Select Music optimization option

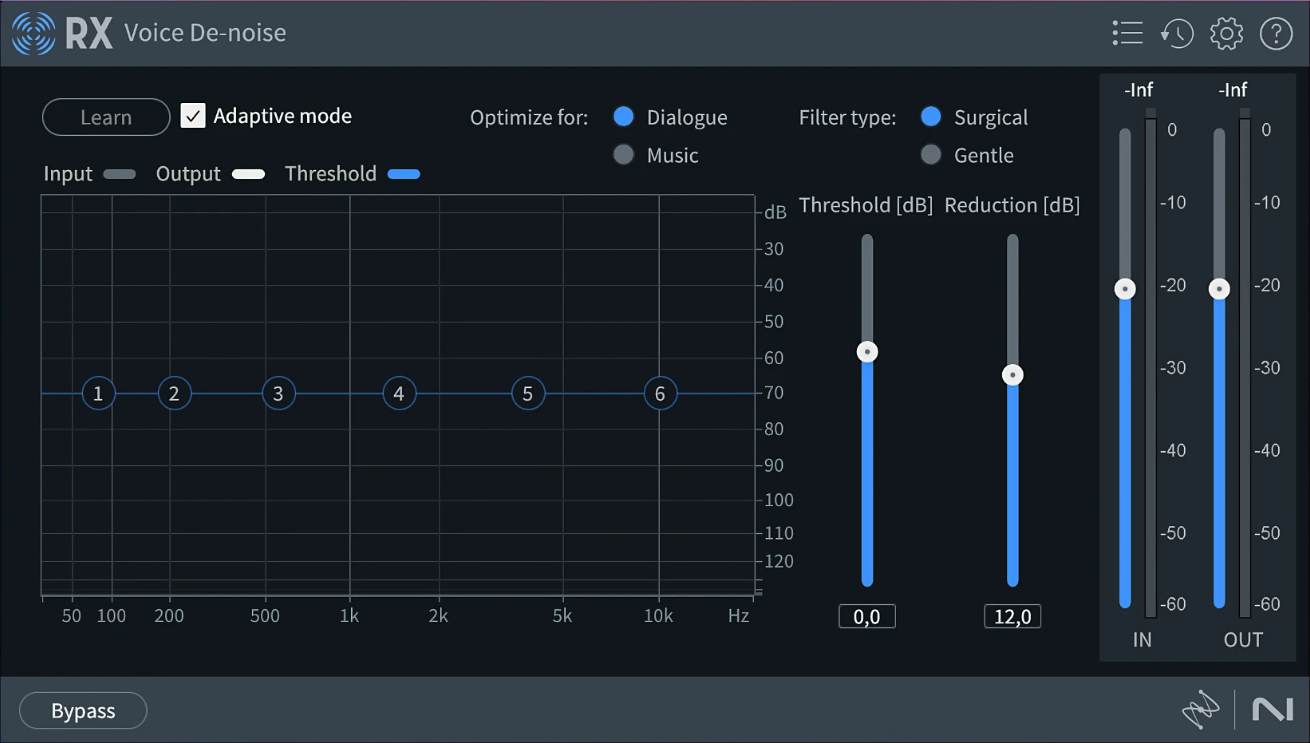coord(624,155)
